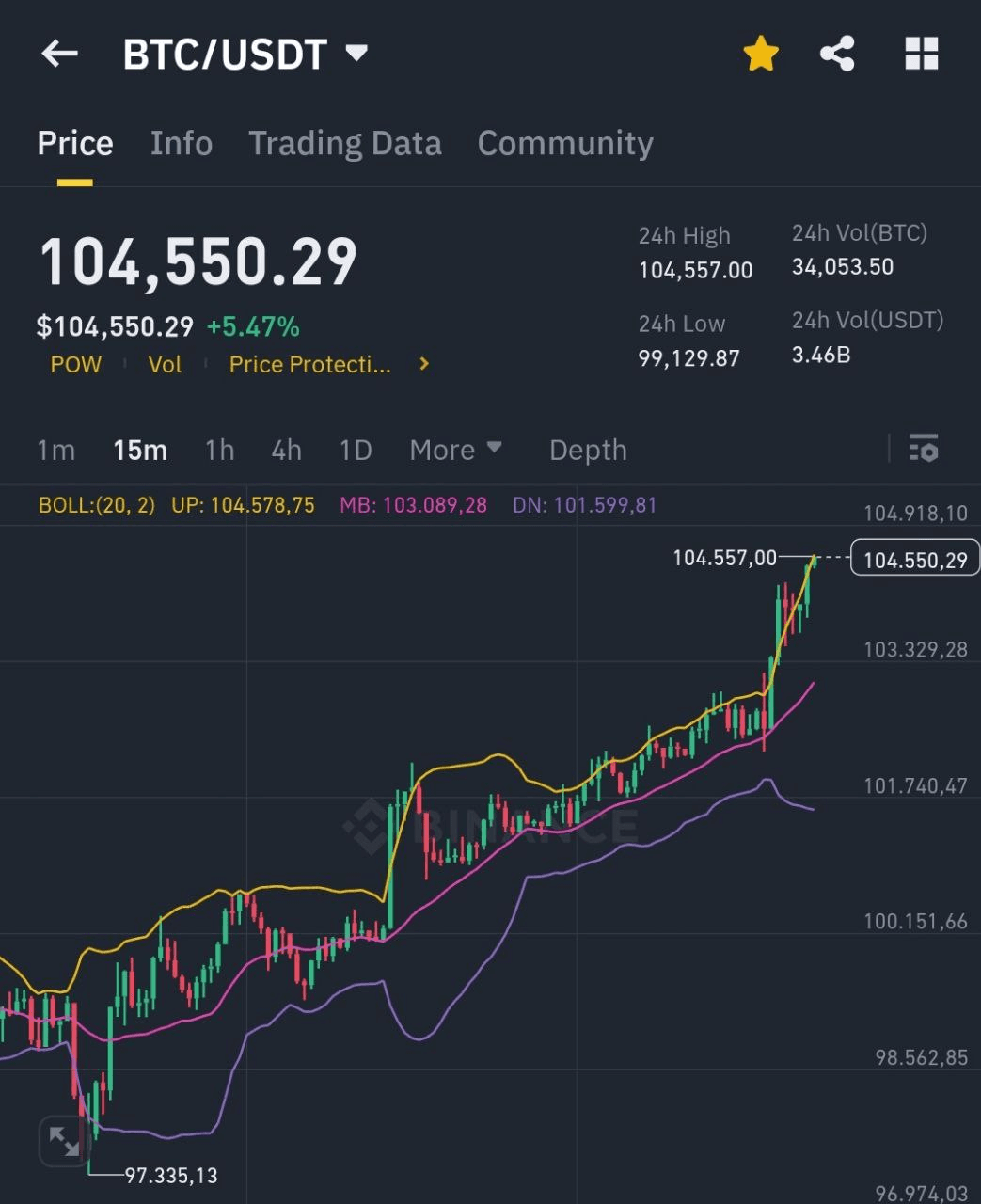Tap the Price Protection tag
The height and width of the screenshot is (1204, 981).
click(x=310, y=364)
